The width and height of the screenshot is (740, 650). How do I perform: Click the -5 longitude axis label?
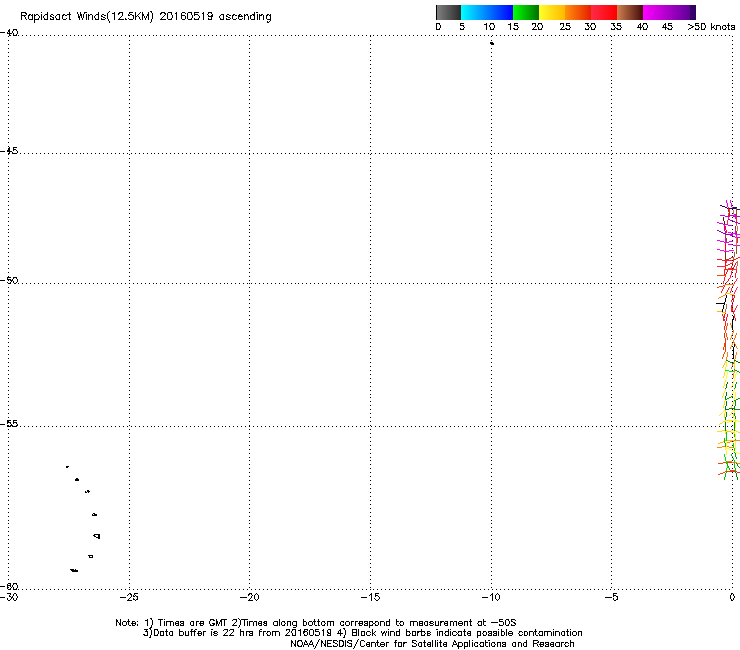tap(611, 597)
